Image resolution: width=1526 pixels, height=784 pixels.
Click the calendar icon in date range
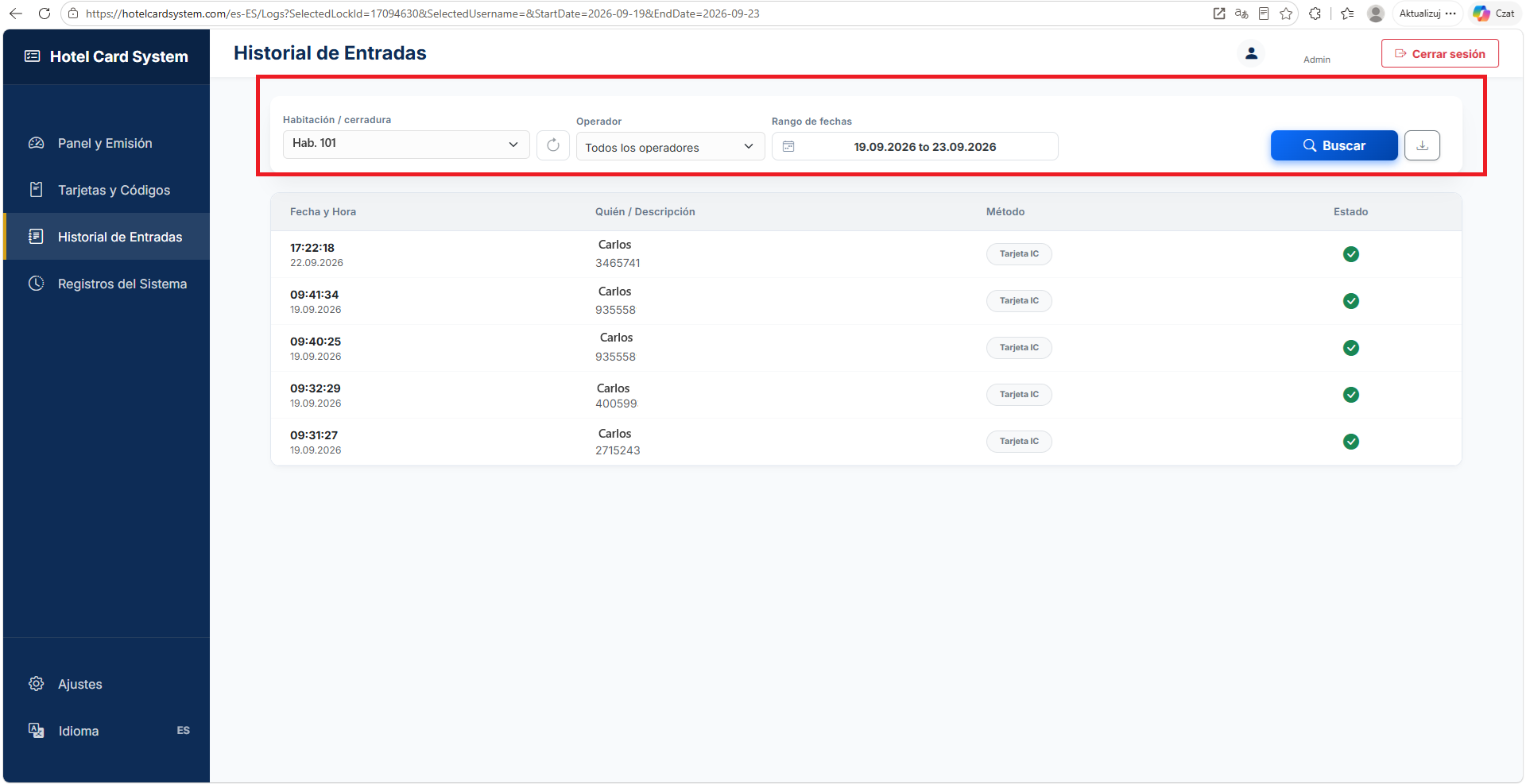click(788, 147)
